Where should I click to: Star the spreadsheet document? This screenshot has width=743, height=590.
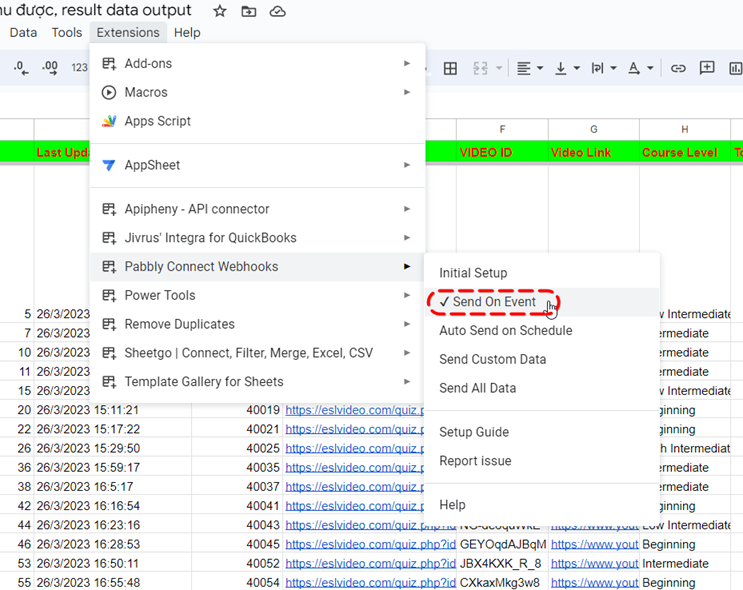pyautogui.click(x=219, y=11)
